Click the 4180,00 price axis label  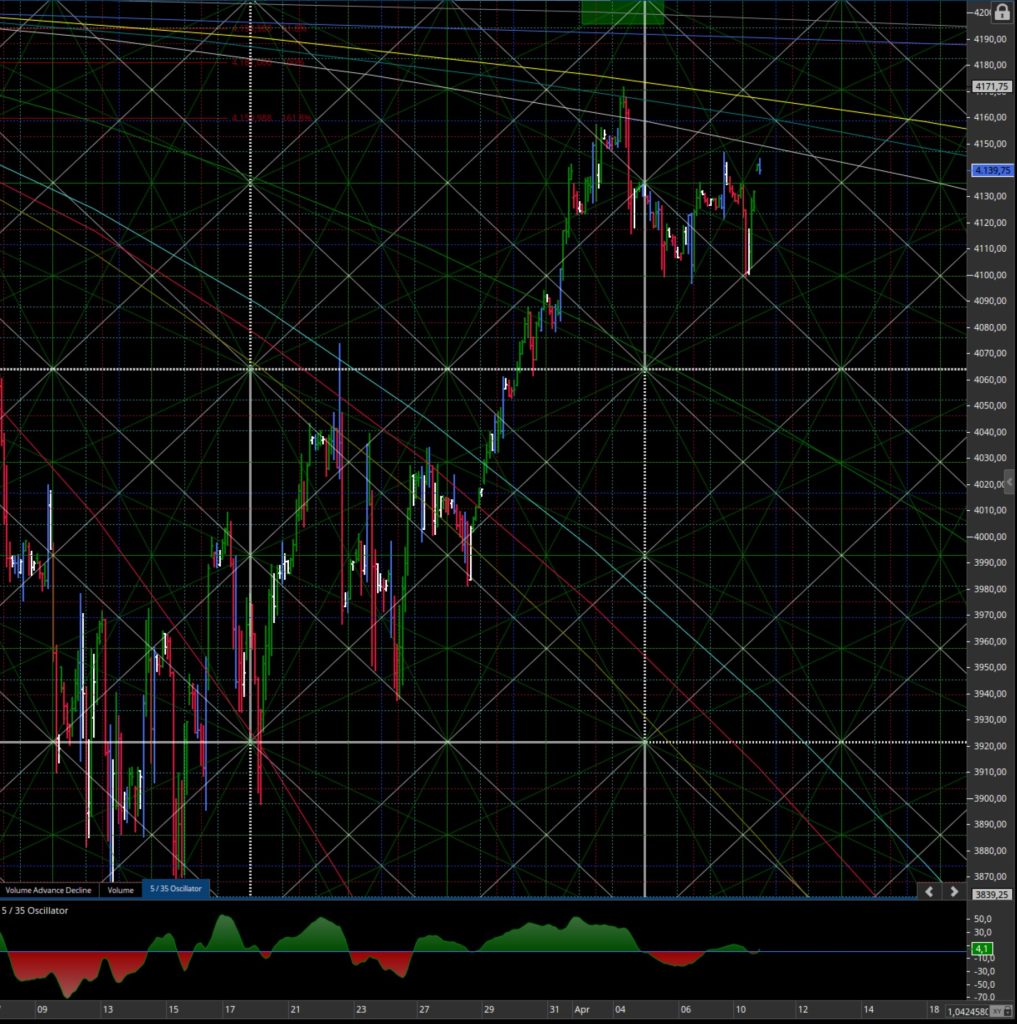coord(990,65)
